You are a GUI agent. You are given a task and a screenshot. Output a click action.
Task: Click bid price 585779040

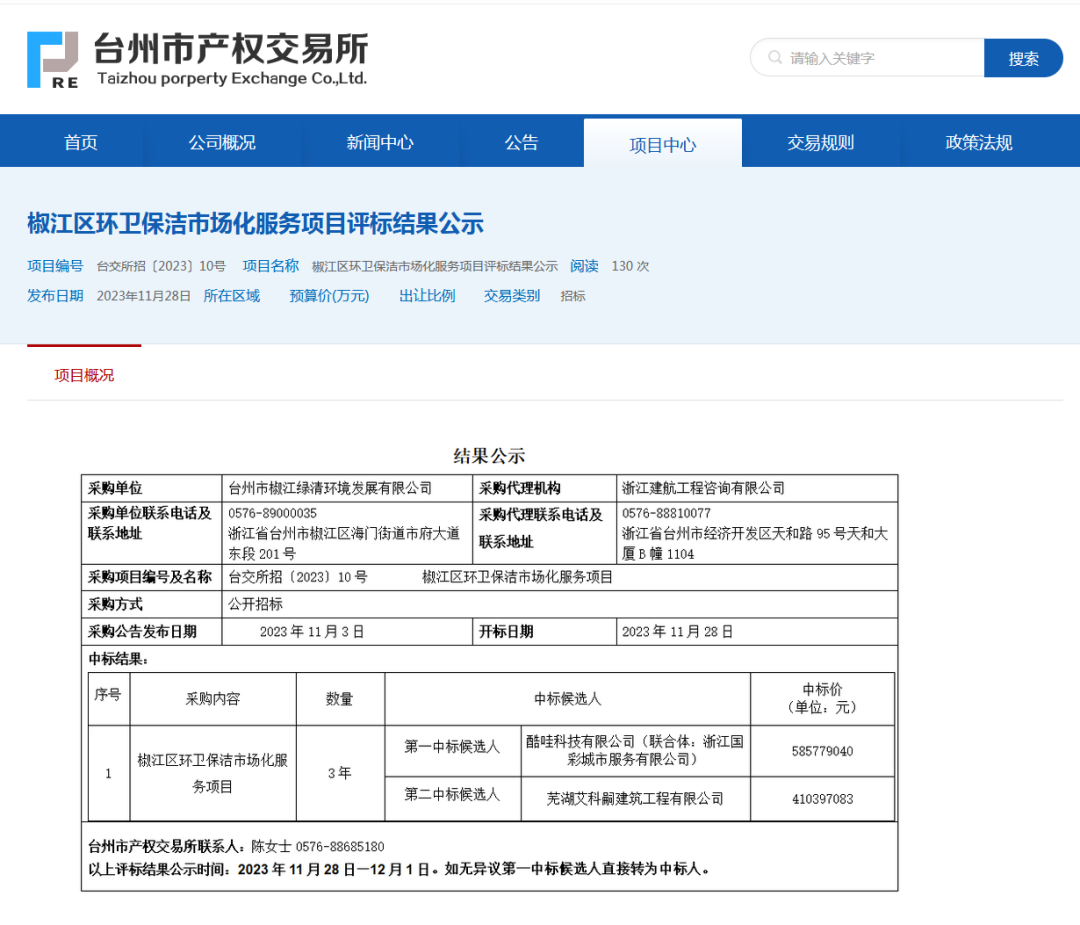pyautogui.click(x=822, y=751)
